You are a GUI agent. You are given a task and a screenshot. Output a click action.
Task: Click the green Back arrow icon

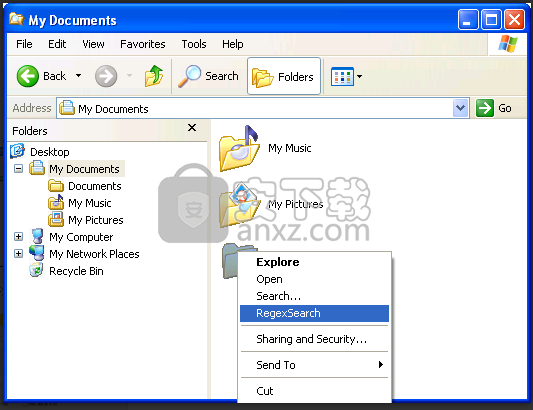pyautogui.click(x=28, y=76)
